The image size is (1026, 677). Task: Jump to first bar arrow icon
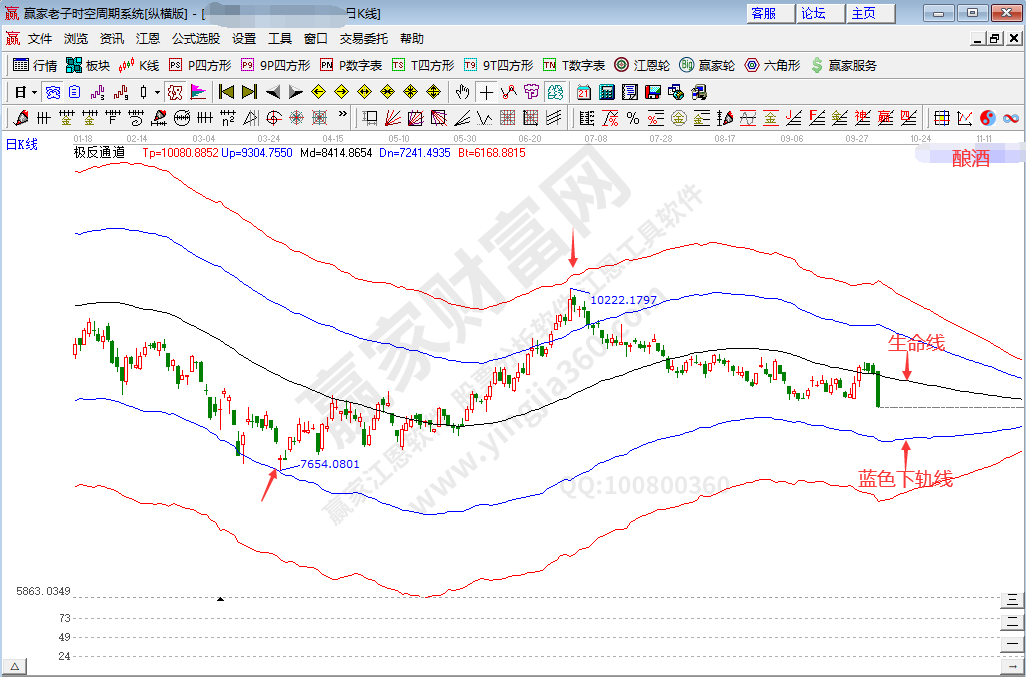tap(226, 92)
